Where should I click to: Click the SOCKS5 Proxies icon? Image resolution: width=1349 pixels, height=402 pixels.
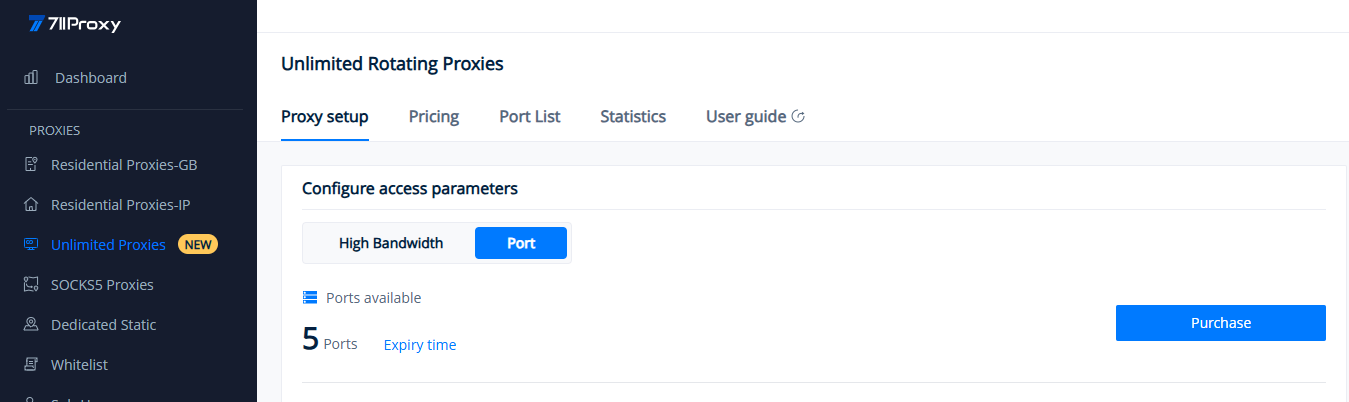click(x=31, y=285)
